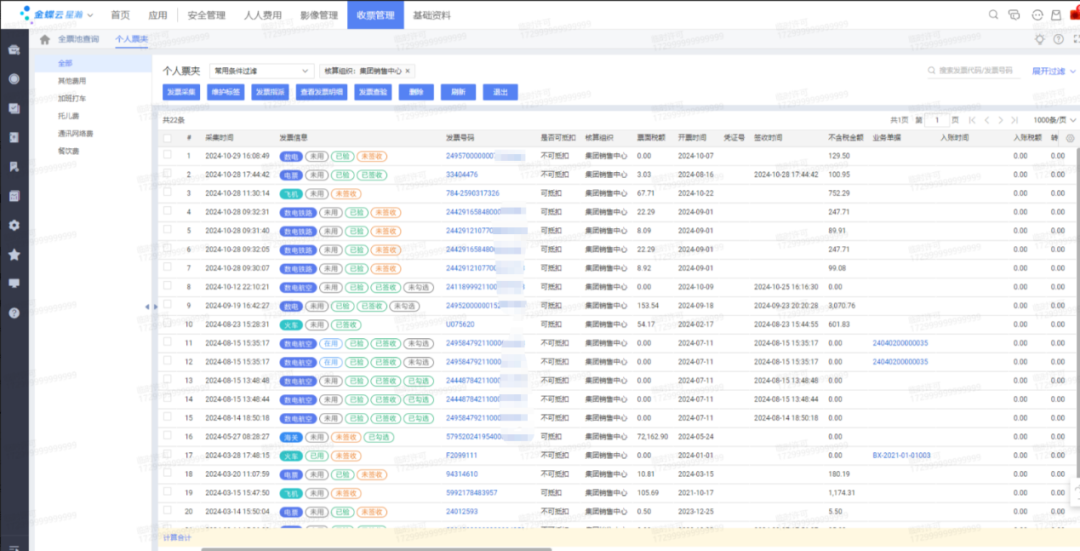Open business document link BX-2021-01-01003
The width and height of the screenshot is (1080, 551).
click(902, 455)
